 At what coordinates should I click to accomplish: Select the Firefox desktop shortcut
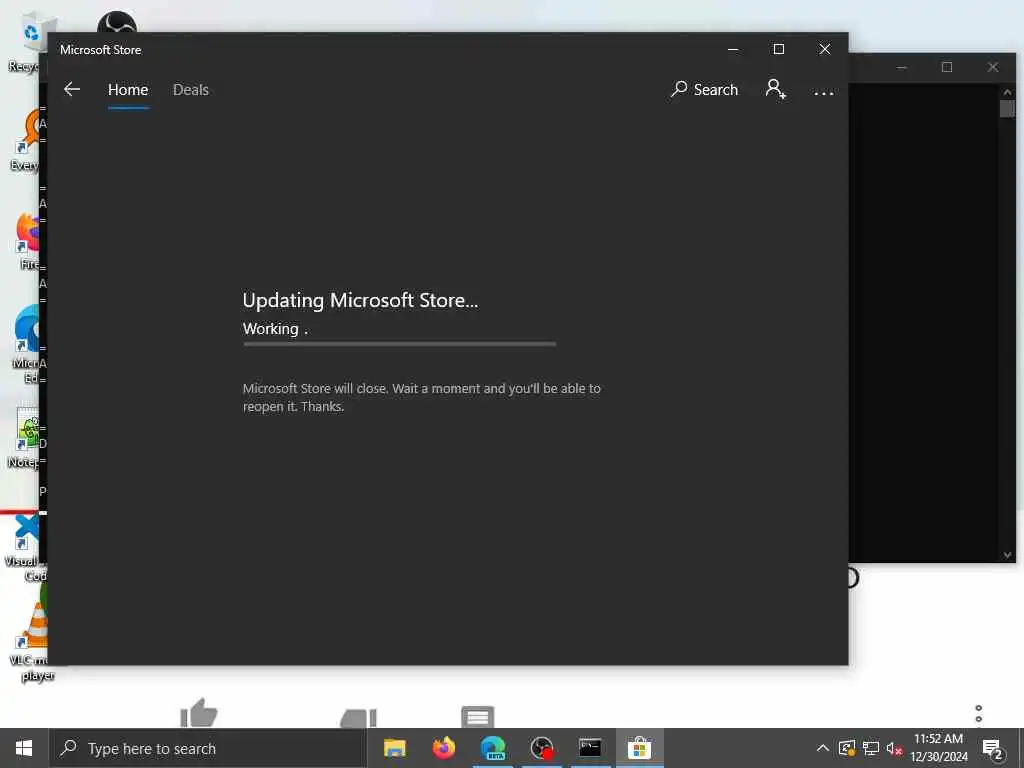(x=27, y=242)
